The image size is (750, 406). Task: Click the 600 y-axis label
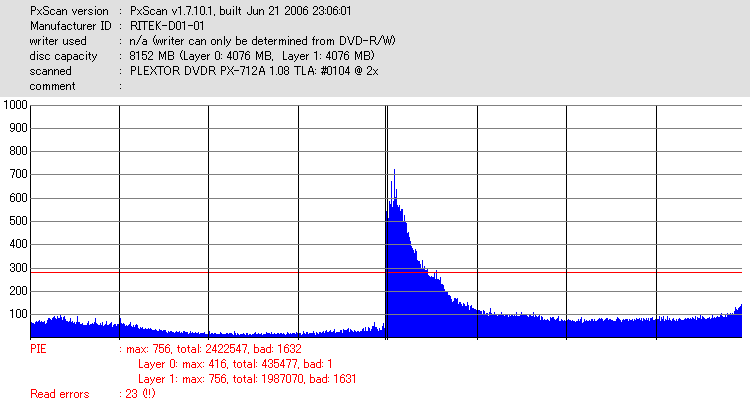tap(18, 198)
